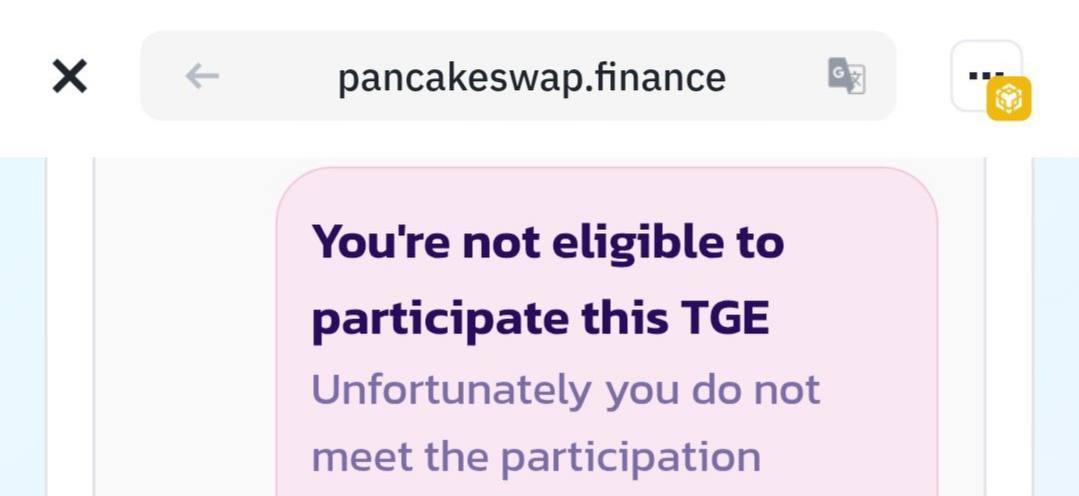Screen dimensions: 1079x496
Task: Click the word "Unfortunately" in the notice
Action: pyautogui.click(x=451, y=391)
